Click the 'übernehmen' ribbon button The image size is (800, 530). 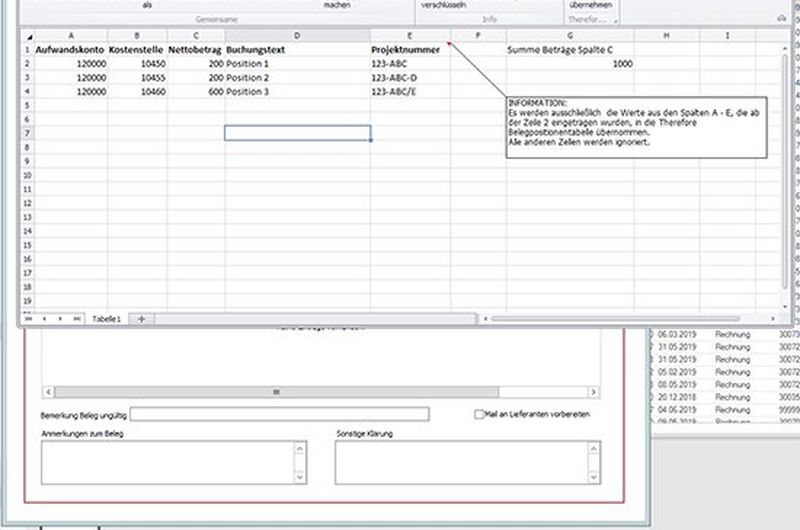click(591, 5)
